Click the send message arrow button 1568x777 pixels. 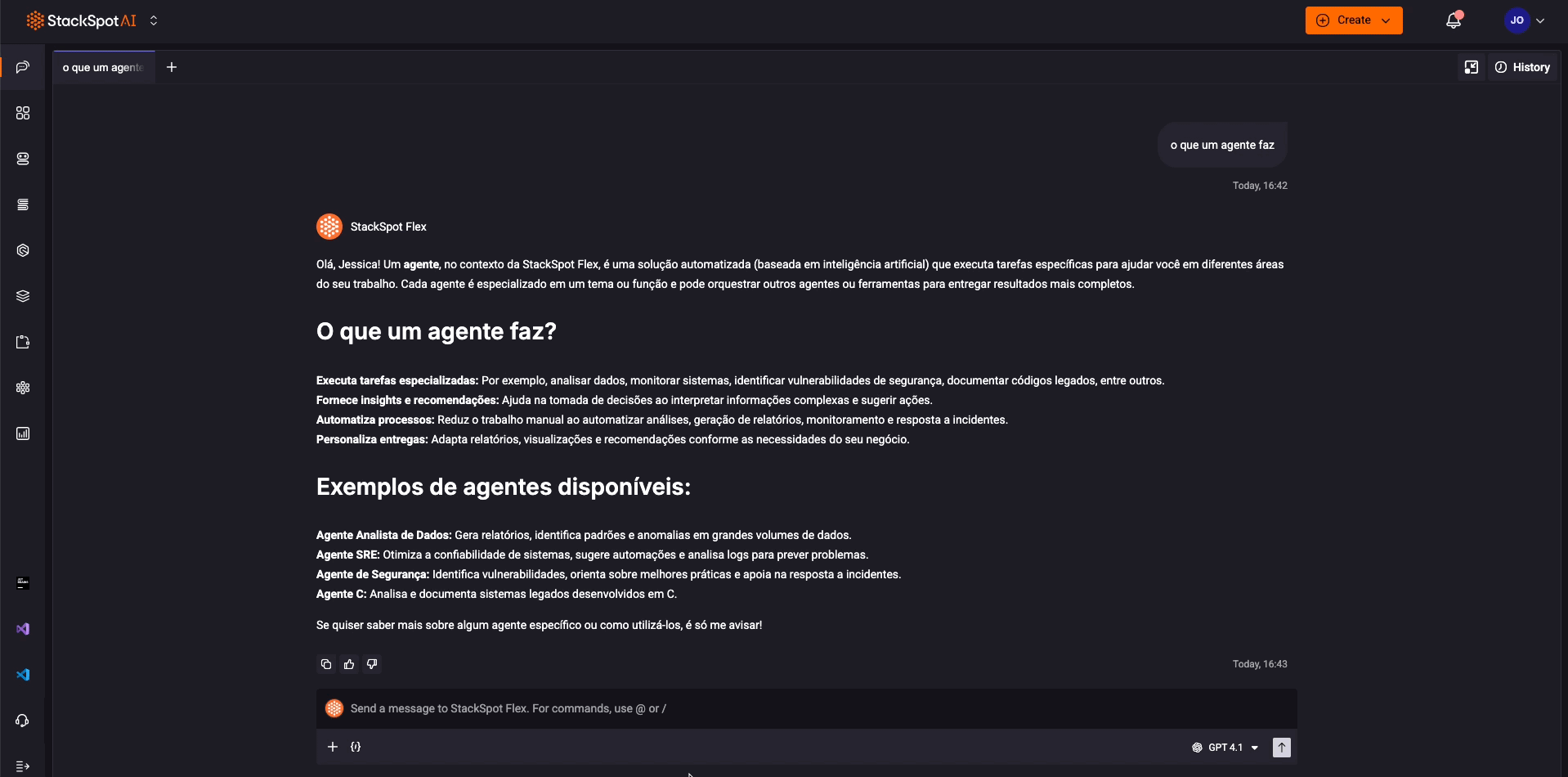pyautogui.click(x=1281, y=747)
